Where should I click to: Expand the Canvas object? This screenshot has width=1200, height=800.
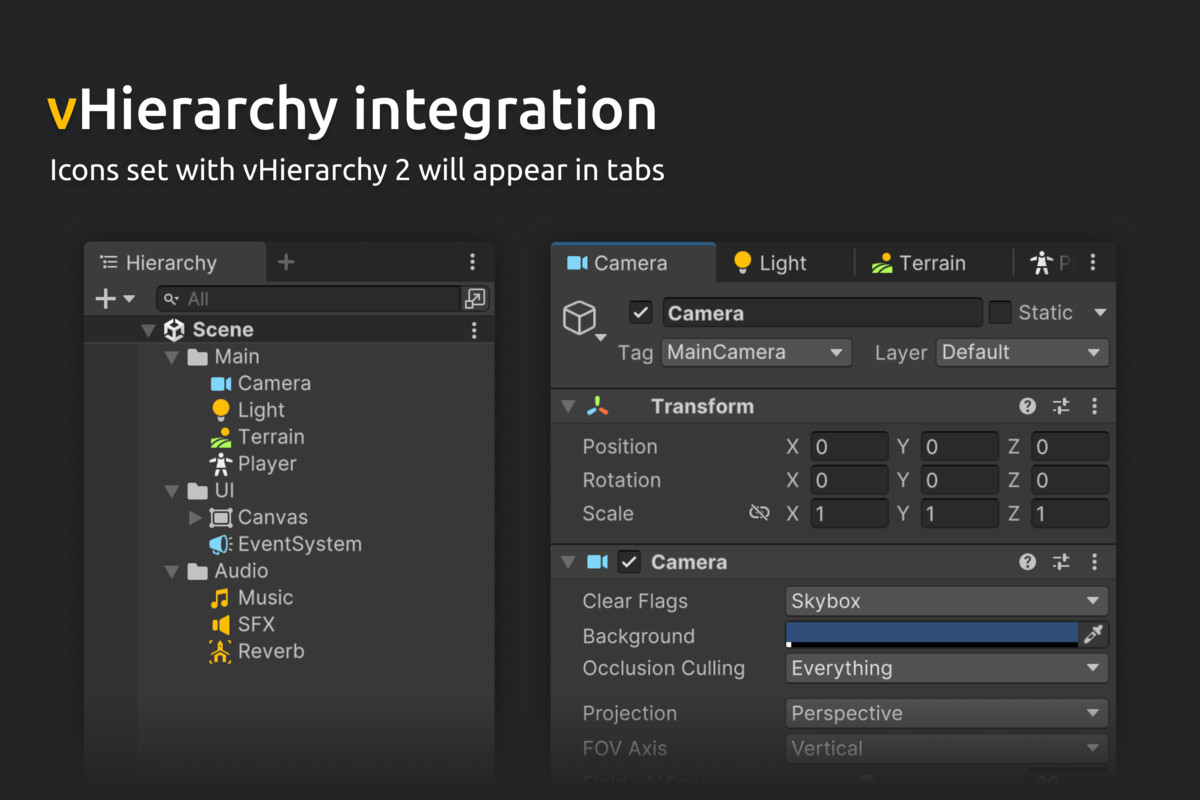coord(195,518)
